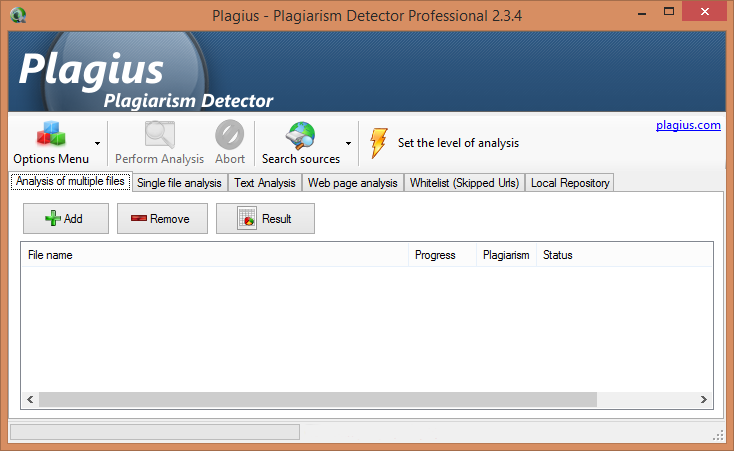Click the Result button
Screen dimensions: 734x451
[265, 218]
